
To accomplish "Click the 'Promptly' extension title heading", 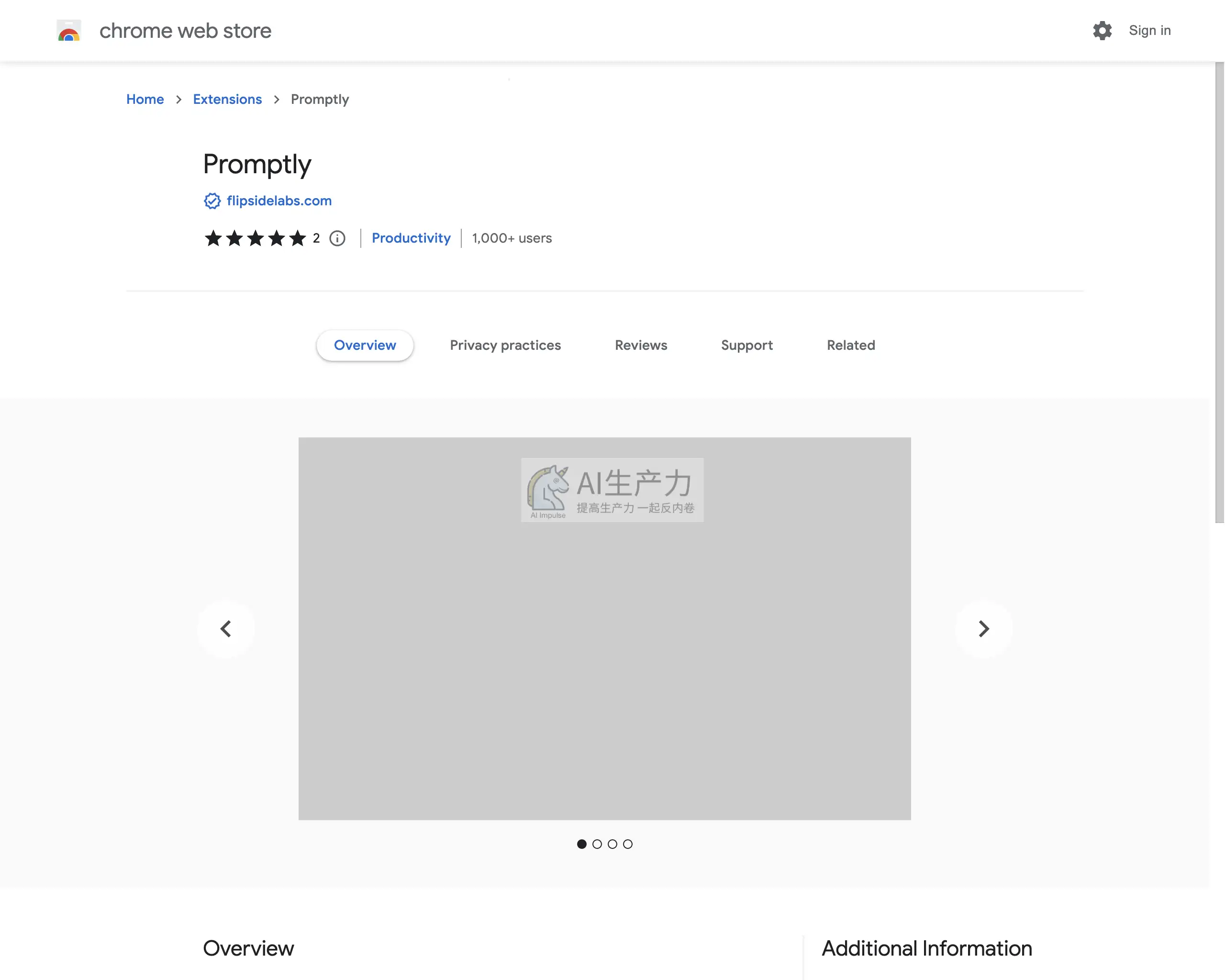I will 257,165.
